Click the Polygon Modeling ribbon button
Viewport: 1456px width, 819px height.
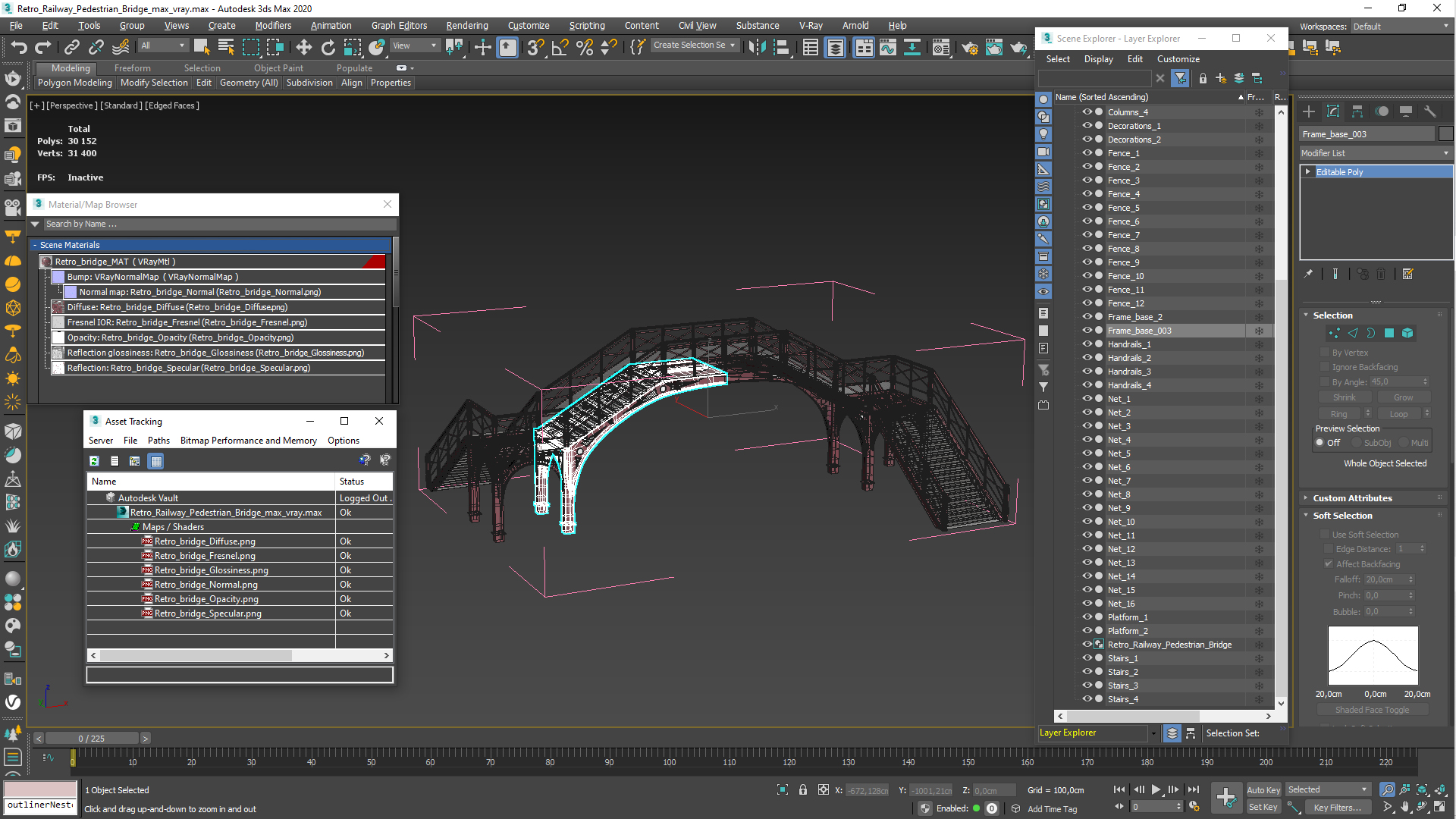pos(74,83)
